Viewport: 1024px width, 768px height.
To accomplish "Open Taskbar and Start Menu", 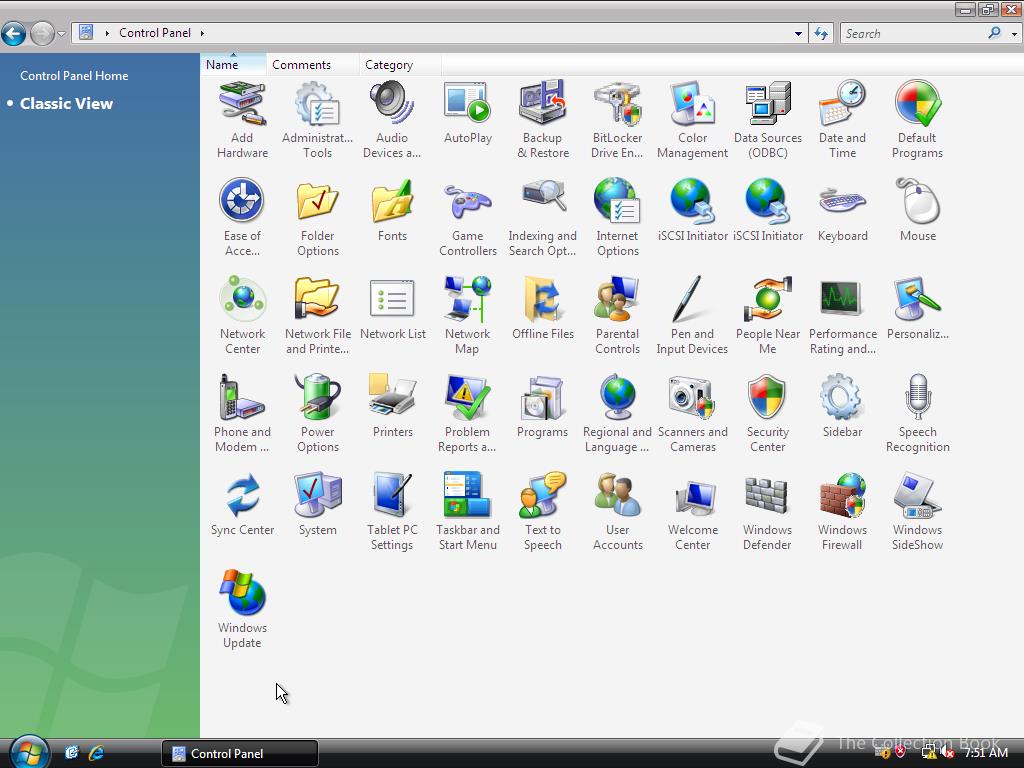I will (x=468, y=511).
